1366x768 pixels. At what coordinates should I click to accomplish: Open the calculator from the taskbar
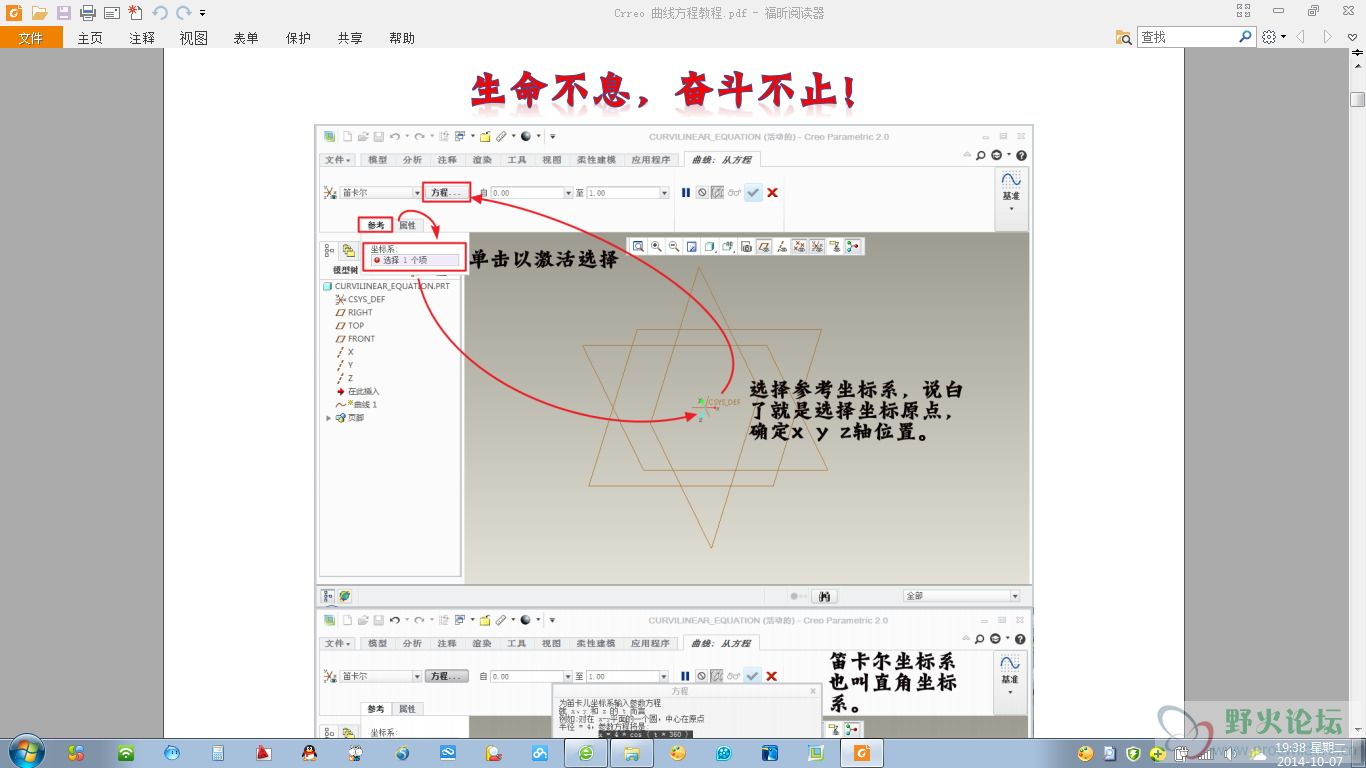217,753
